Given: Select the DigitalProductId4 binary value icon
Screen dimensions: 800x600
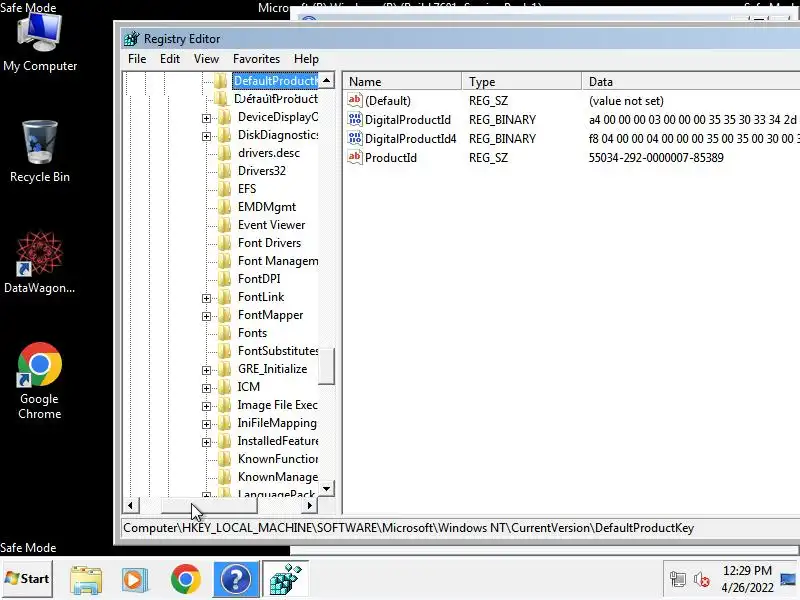Looking at the screenshot, I should [355, 138].
